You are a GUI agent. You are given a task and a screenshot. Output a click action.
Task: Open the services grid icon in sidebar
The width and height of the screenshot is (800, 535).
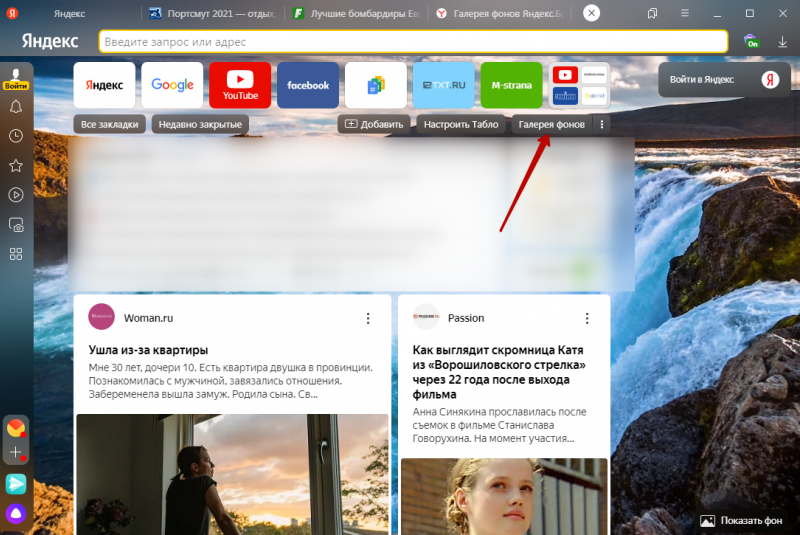16,254
